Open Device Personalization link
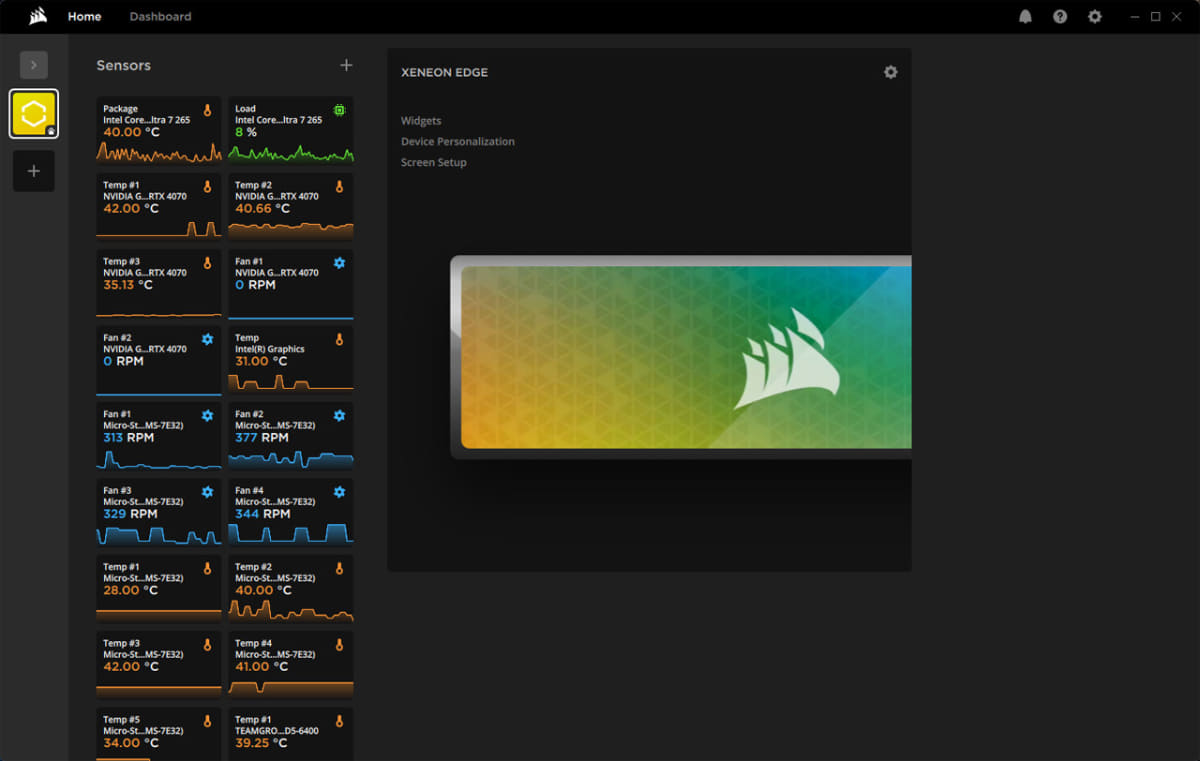The image size is (1200, 761). pyautogui.click(x=458, y=141)
